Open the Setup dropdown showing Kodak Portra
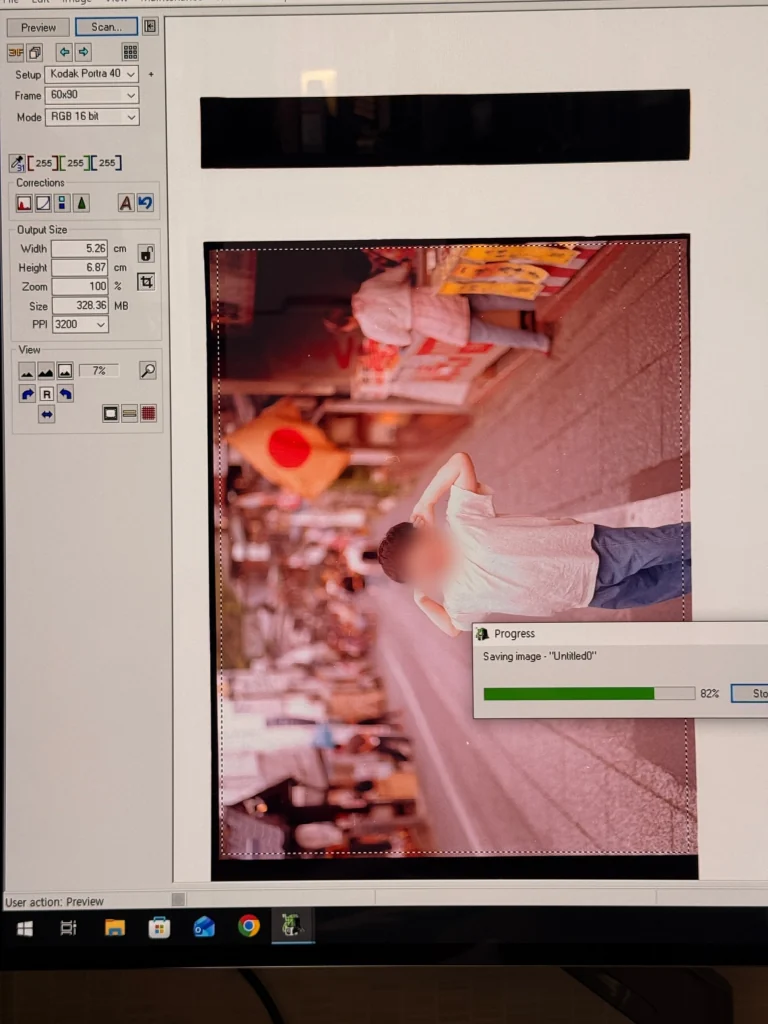The height and width of the screenshot is (1024, 768). point(91,74)
